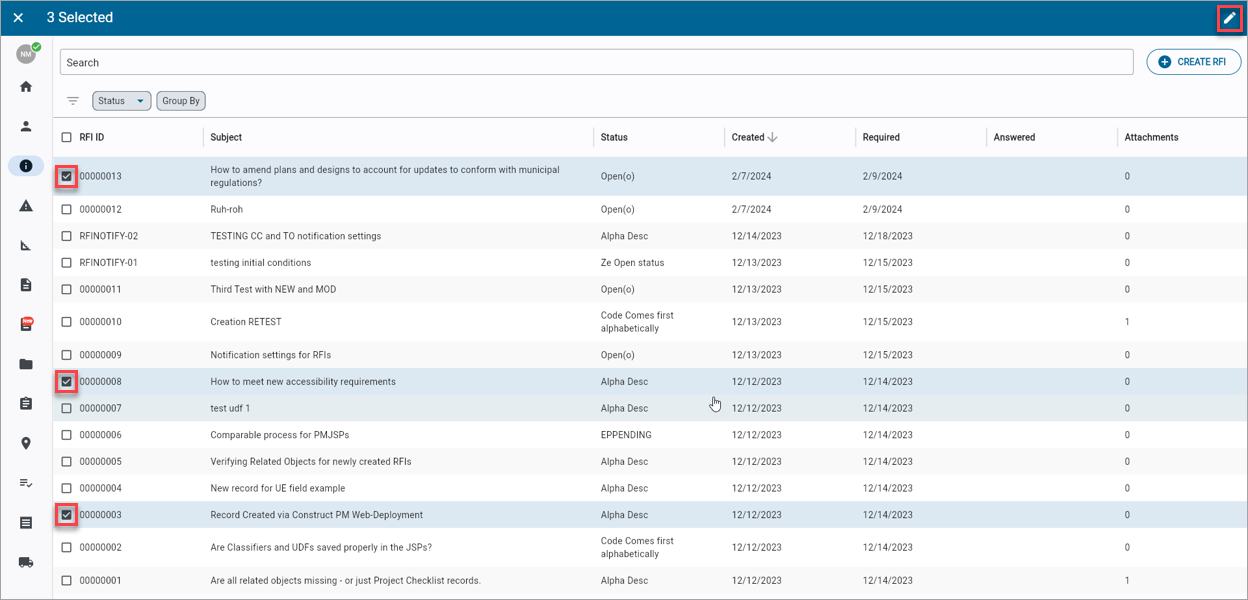
Task: Open the clipboard sidebar icon
Action: 26,404
